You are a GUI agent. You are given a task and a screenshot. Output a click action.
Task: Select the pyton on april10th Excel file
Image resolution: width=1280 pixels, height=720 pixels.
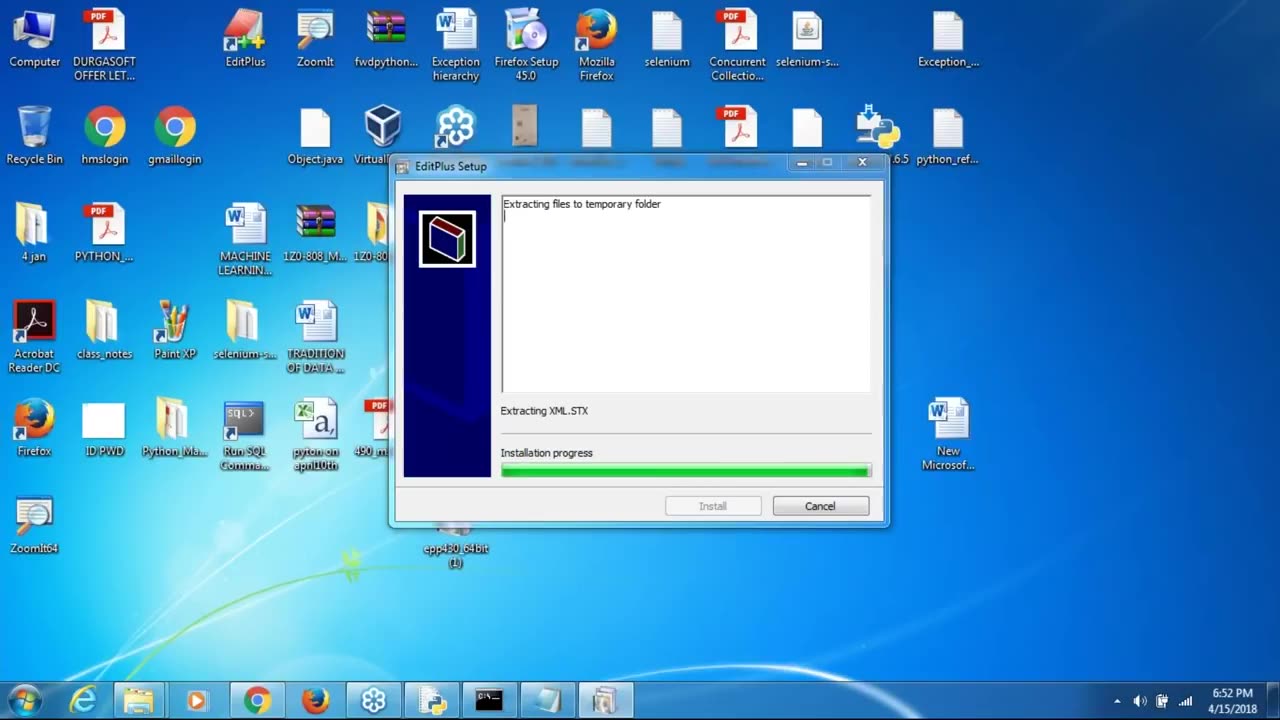point(316,435)
